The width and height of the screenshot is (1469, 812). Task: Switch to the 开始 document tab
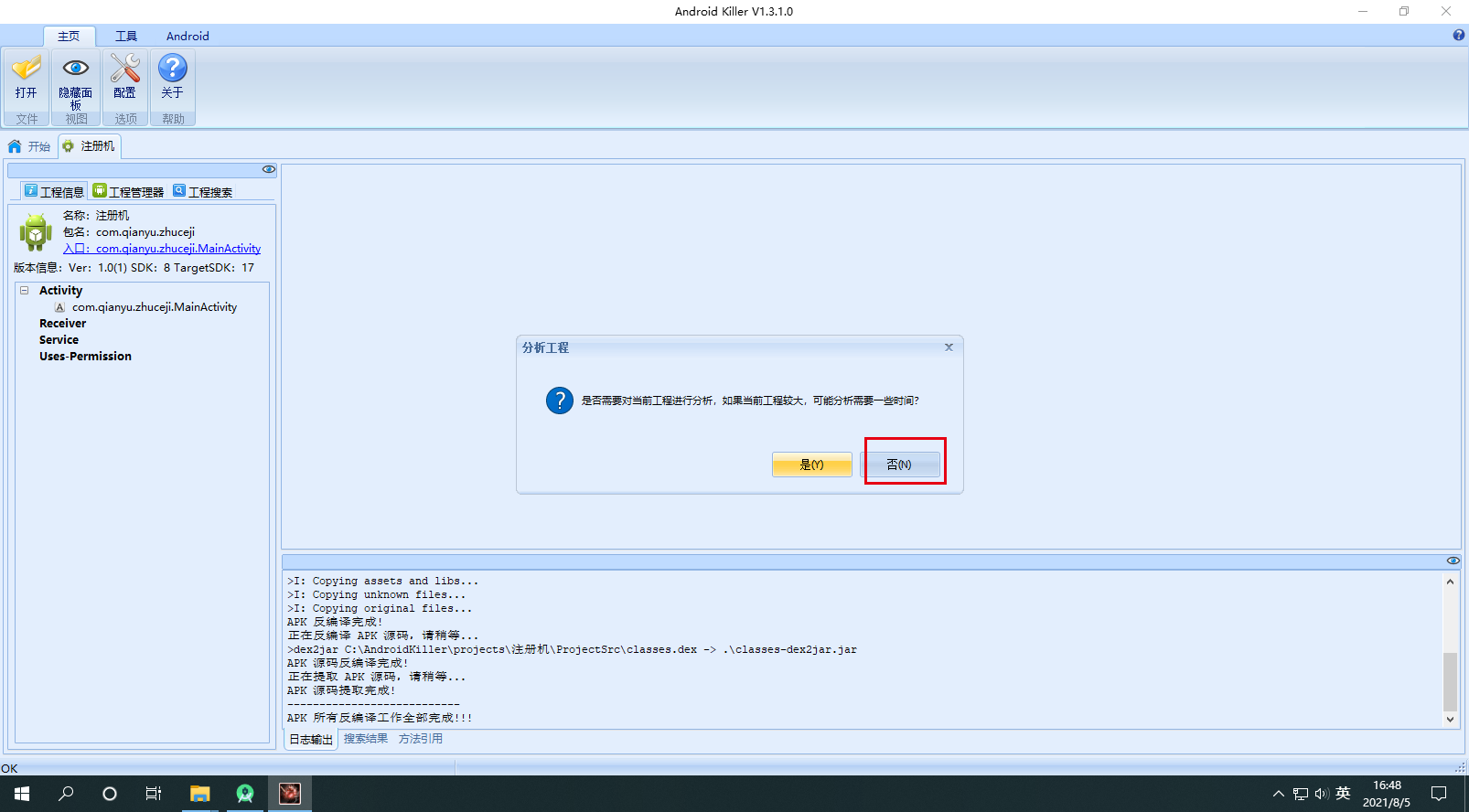click(x=28, y=146)
